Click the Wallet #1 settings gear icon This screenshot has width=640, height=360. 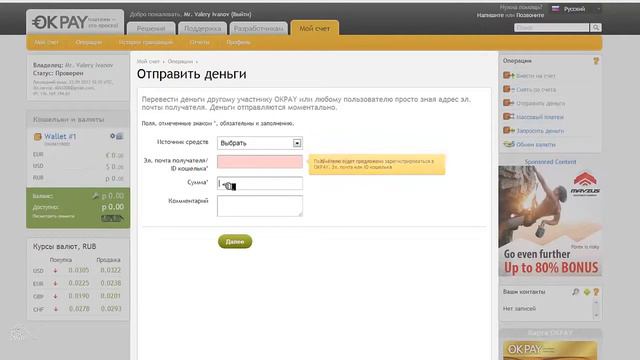coord(113,136)
